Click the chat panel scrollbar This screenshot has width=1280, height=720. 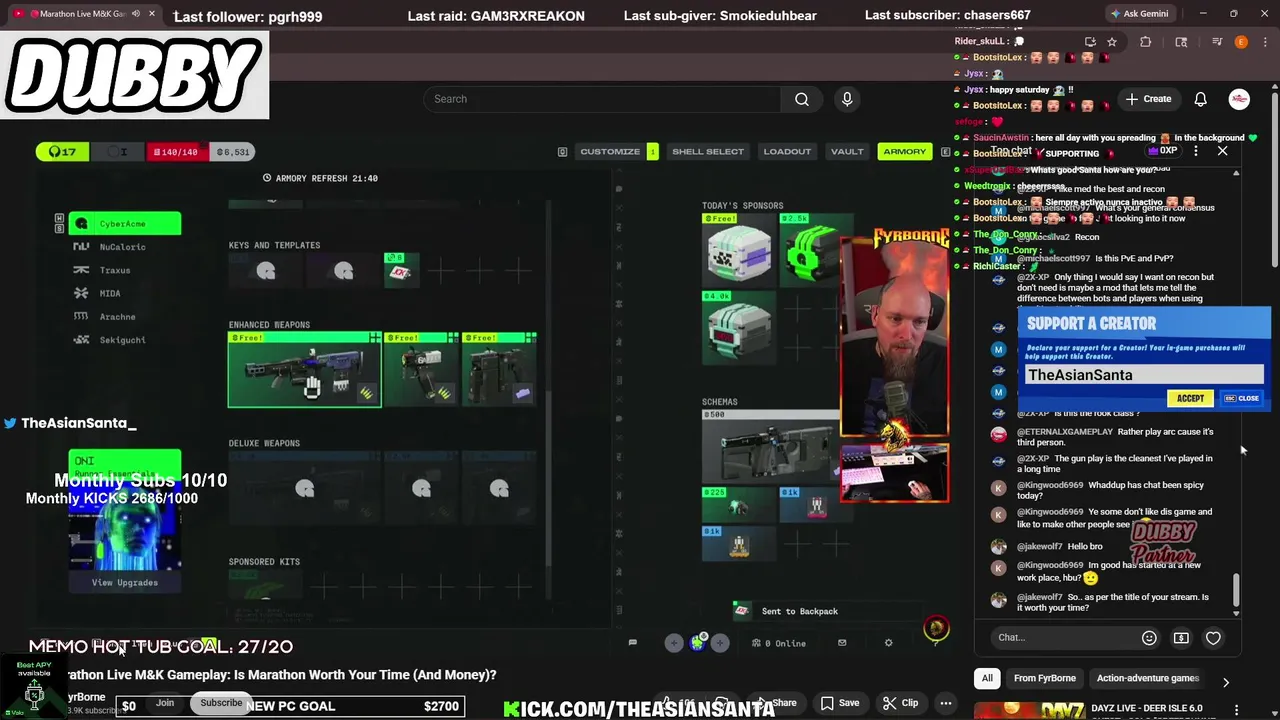pyautogui.click(x=1236, y=591)
